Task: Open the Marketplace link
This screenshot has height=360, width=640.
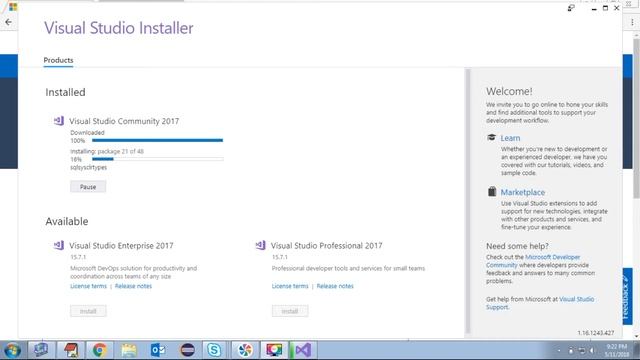Action: pos(522,192)
